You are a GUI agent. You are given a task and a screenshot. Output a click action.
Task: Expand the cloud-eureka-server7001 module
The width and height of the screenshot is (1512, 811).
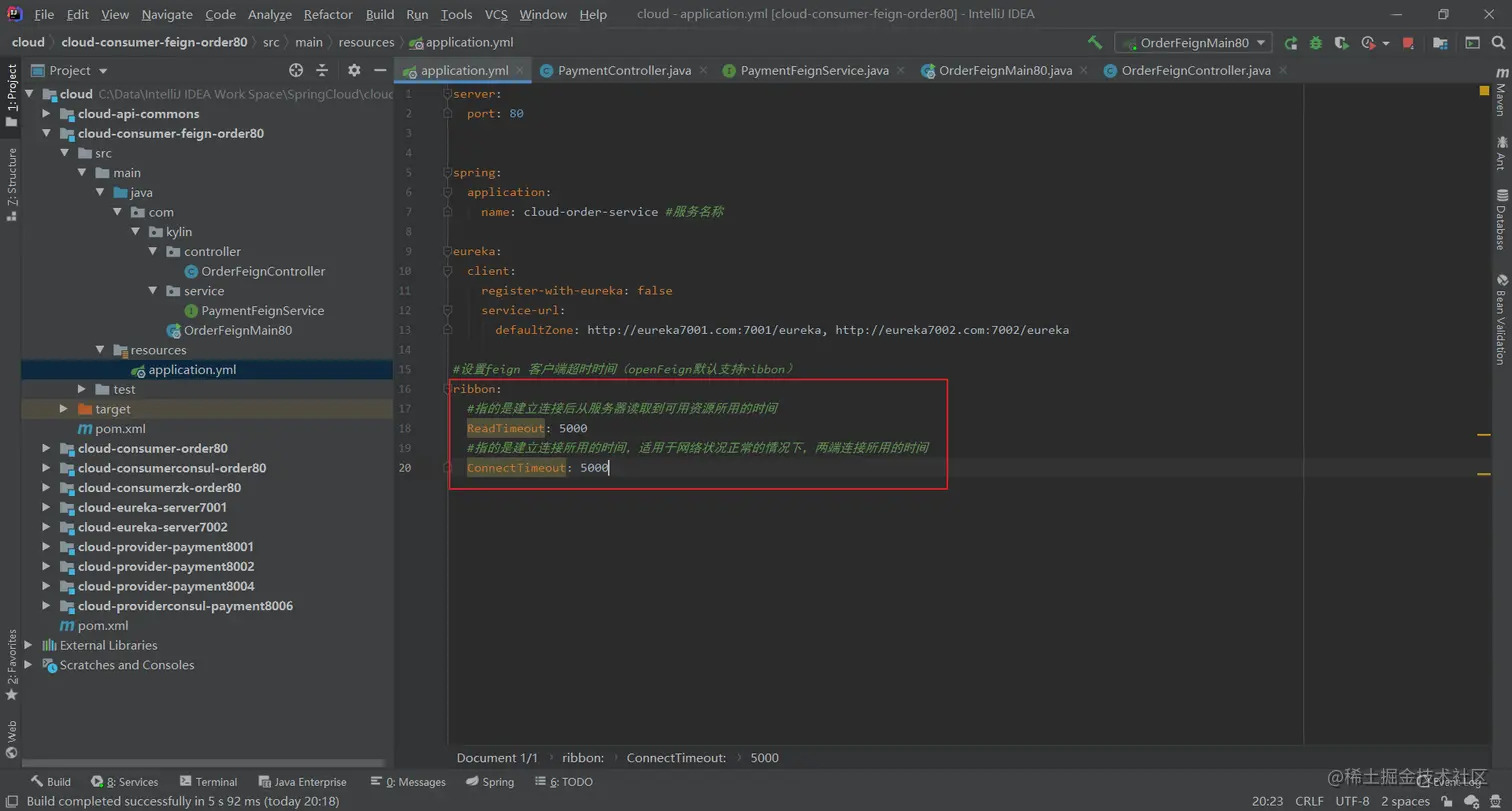coord(46,507)
